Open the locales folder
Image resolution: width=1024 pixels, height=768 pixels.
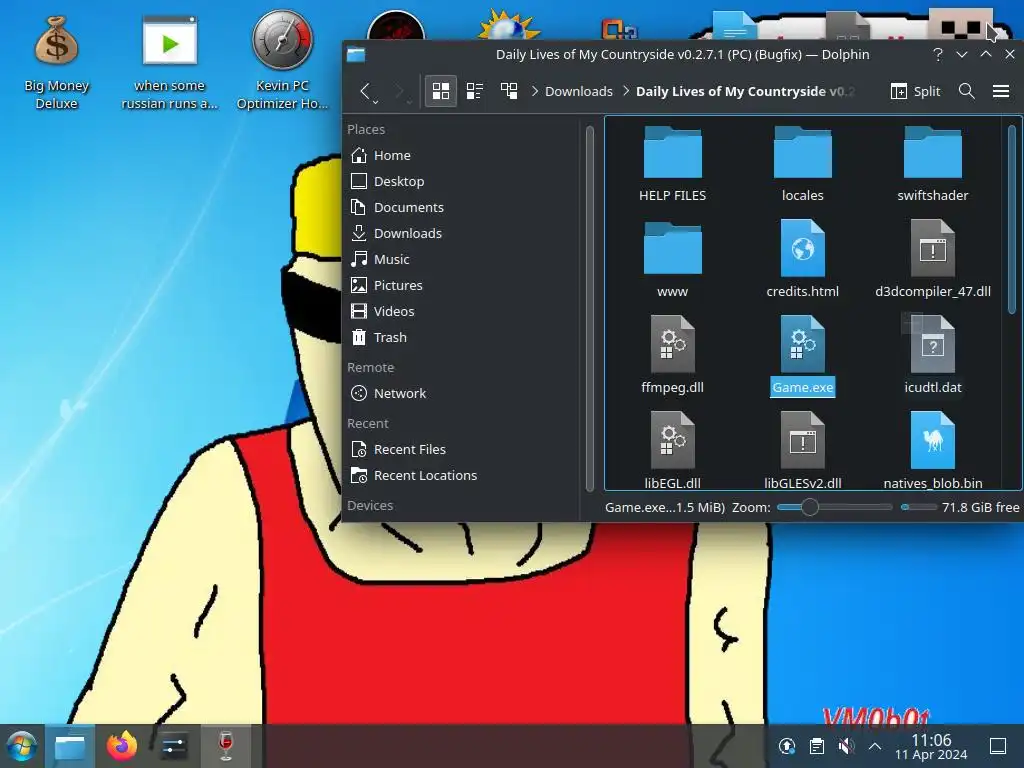point(802,163)
